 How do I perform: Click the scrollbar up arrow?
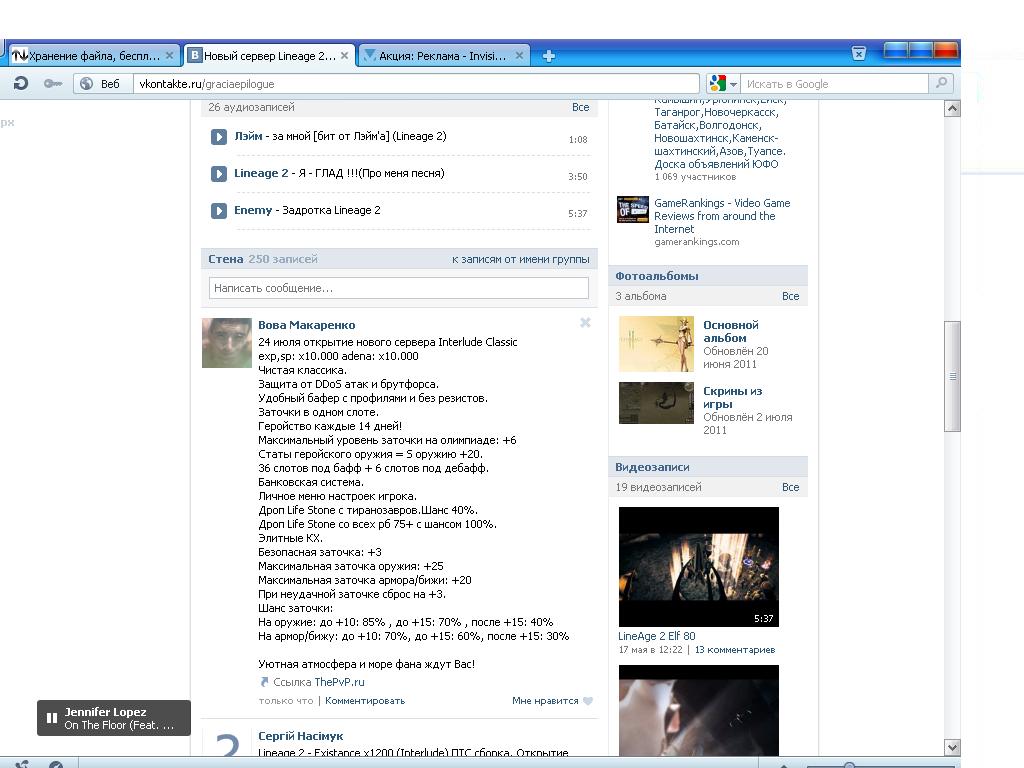point(952,108)
